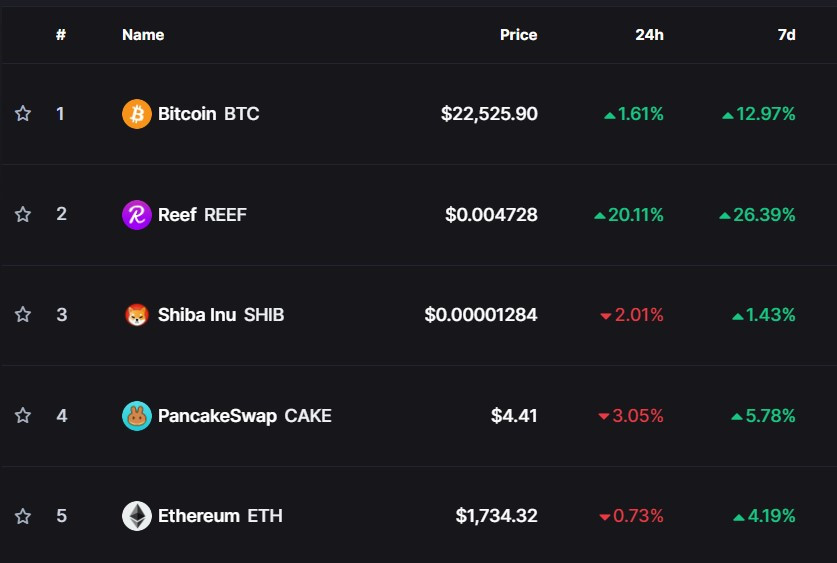Viewport: 837px width, 563px height.
Task: Sort by the 7d change header
Action: click(786, 35)
